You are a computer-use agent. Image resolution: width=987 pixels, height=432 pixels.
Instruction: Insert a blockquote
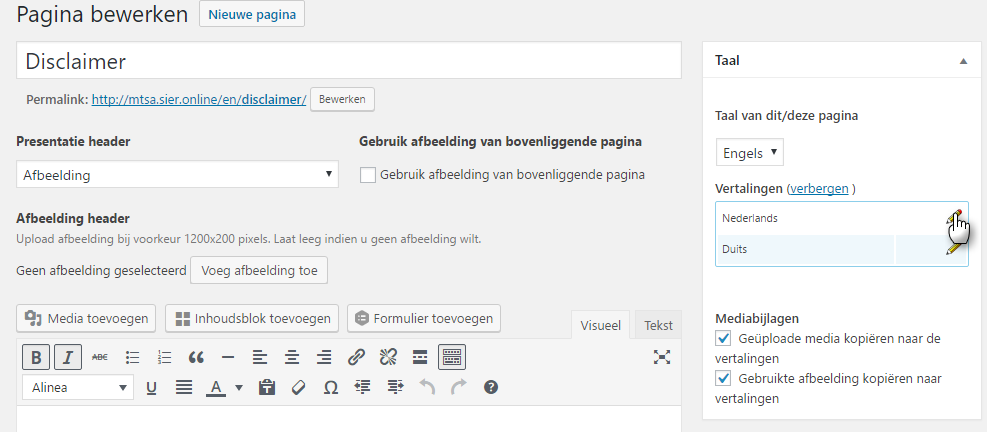tap(196, 357)
